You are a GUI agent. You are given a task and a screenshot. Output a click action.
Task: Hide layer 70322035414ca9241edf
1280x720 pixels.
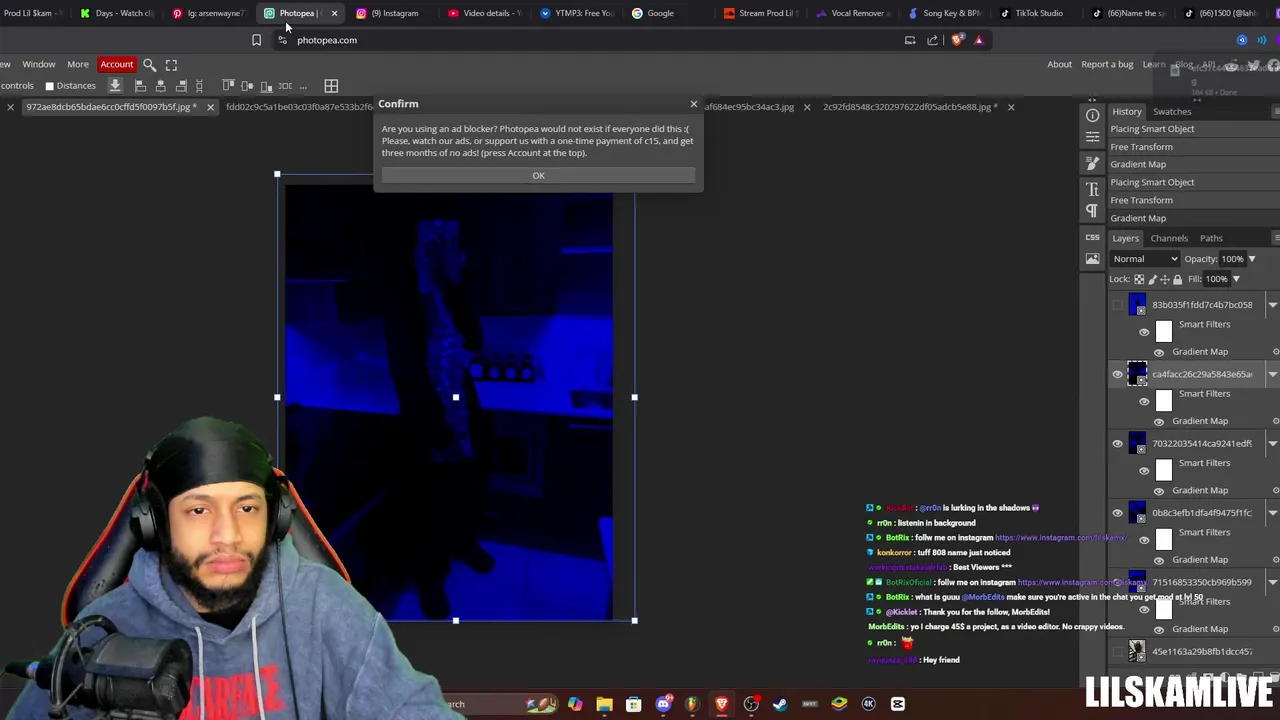1117,444
